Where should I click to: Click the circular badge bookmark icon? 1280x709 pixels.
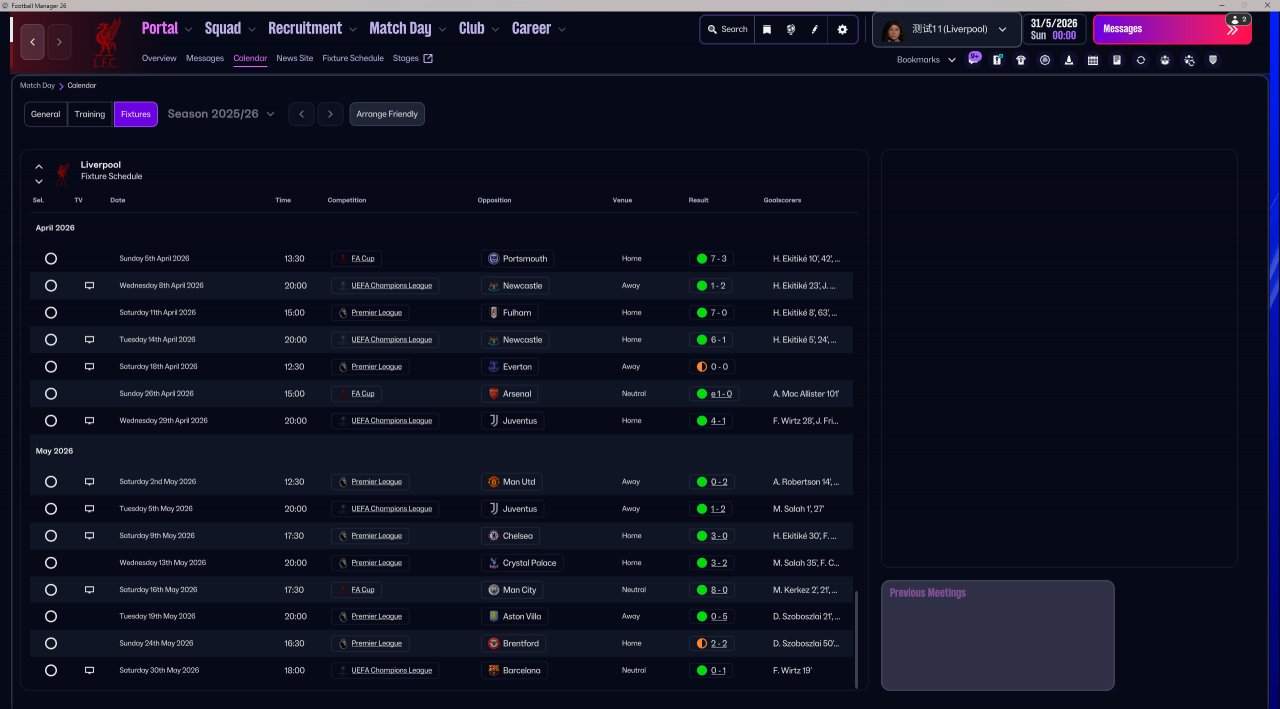click(1045, 60)
